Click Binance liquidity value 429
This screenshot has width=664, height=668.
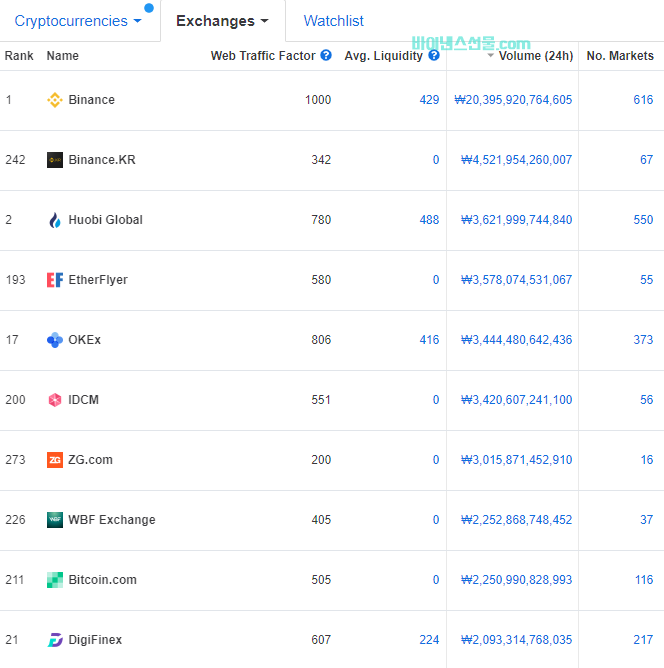pos(429,100)
